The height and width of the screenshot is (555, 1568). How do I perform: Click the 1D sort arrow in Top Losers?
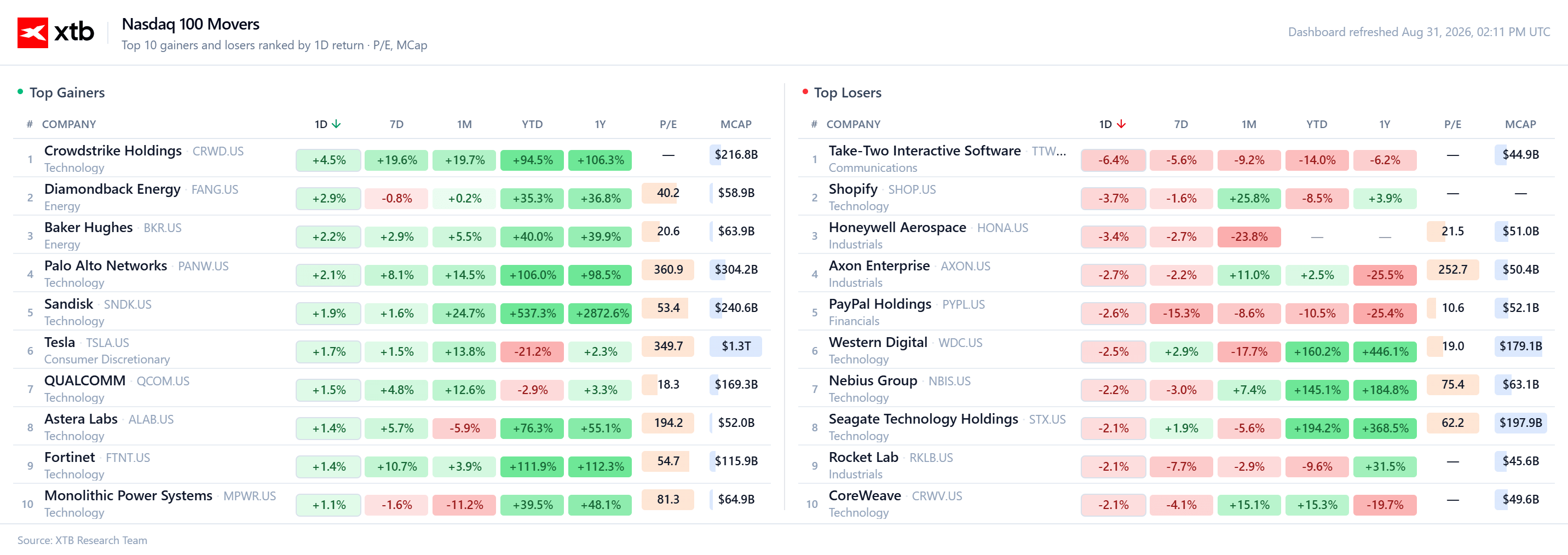pos(1121,124)
